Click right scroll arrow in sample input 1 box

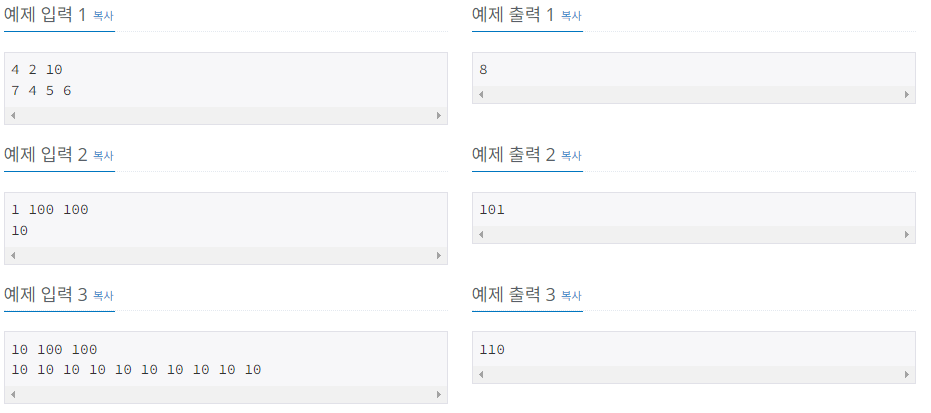(x=439, y=116)
